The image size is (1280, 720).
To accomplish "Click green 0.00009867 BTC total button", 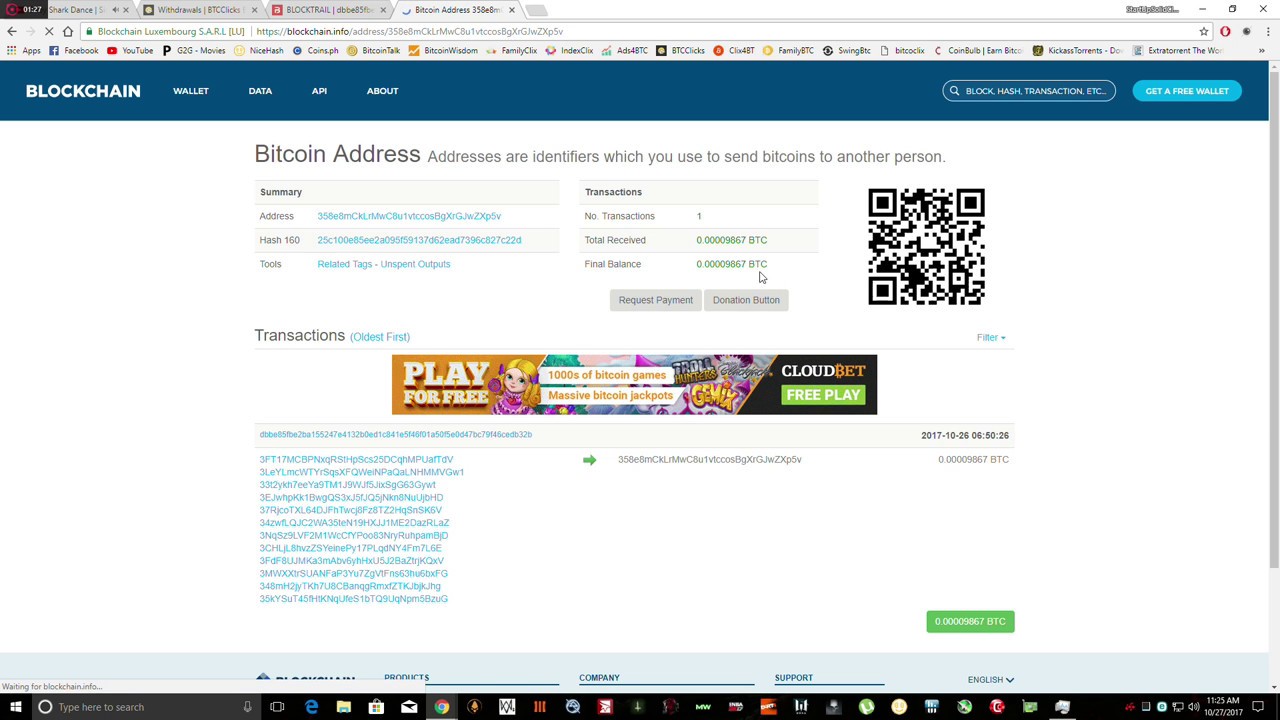I will tap(970, 622).
